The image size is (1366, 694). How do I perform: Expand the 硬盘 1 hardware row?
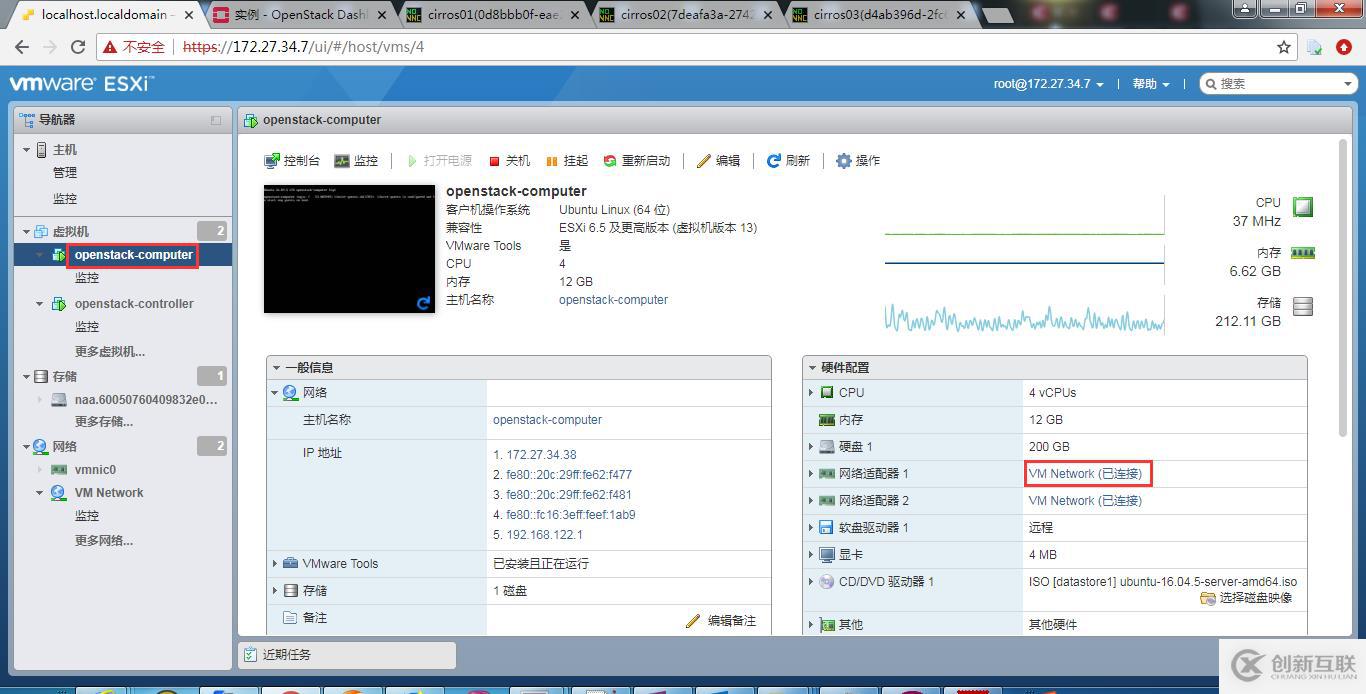pyautogui.click(x=811, y=447)
